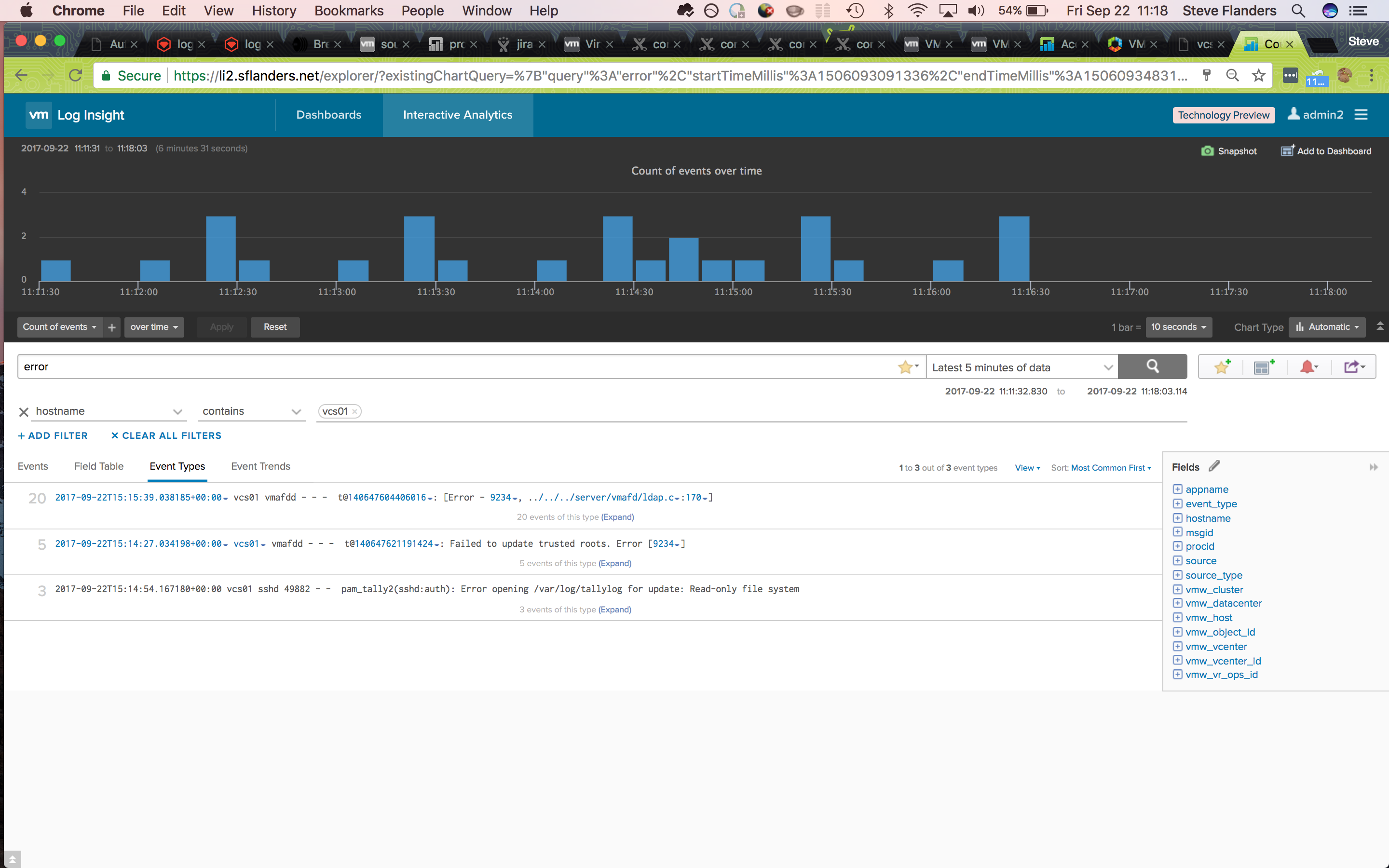This screenshot has width=1389, height=868.
Task: Open the Latest 5 minutes time range dropdown
Action: coord(1021,367)
